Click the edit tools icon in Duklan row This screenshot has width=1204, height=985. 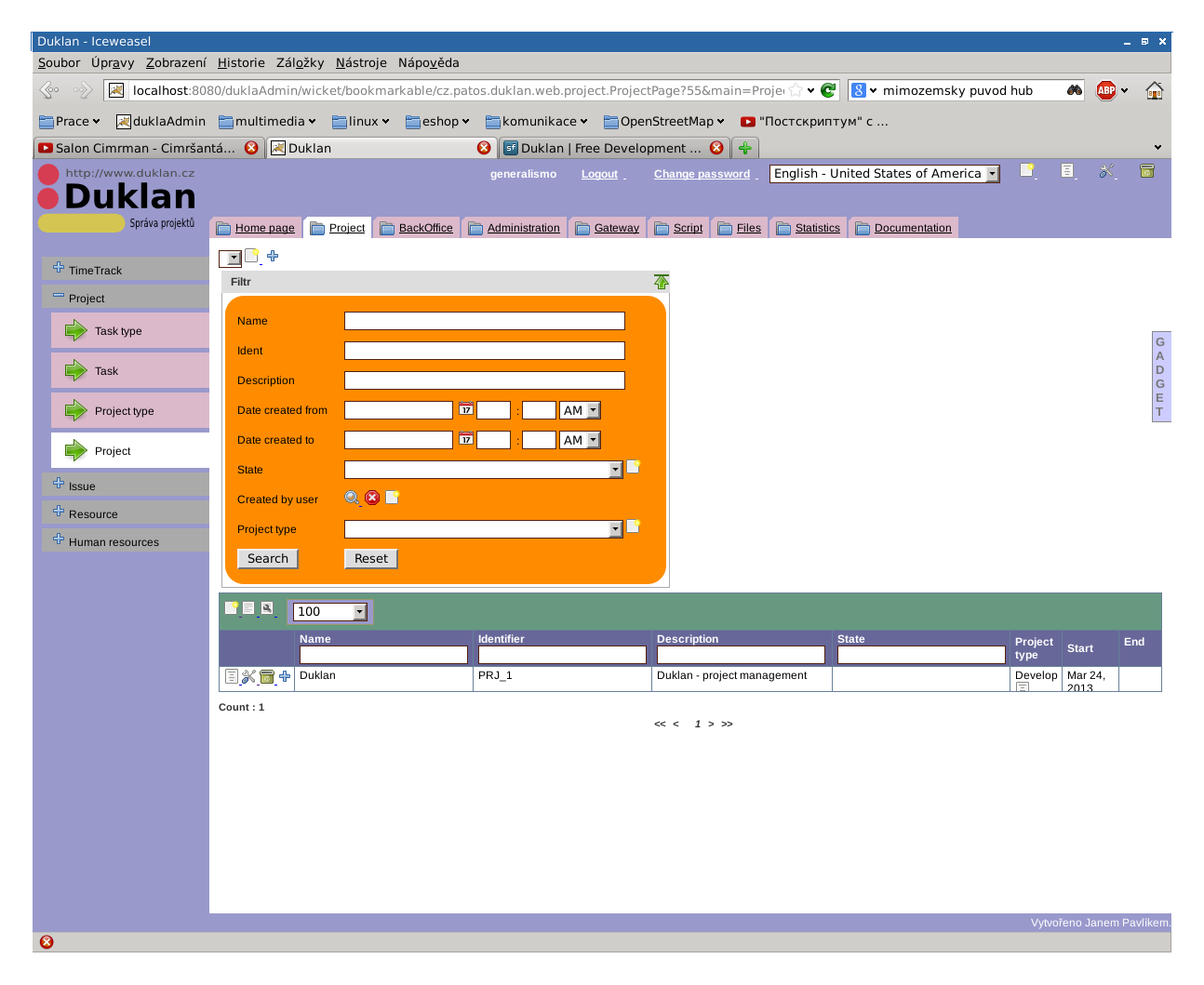pos(247,676)
